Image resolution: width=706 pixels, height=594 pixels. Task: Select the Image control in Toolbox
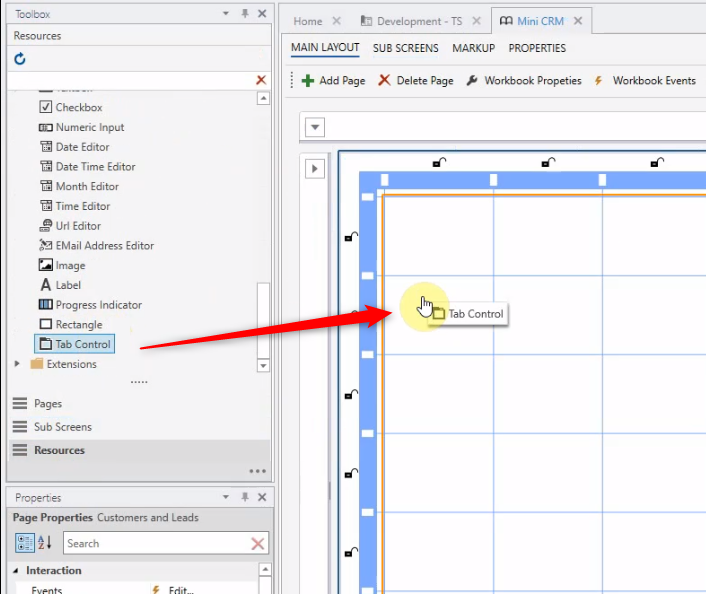tap(70, 266)
